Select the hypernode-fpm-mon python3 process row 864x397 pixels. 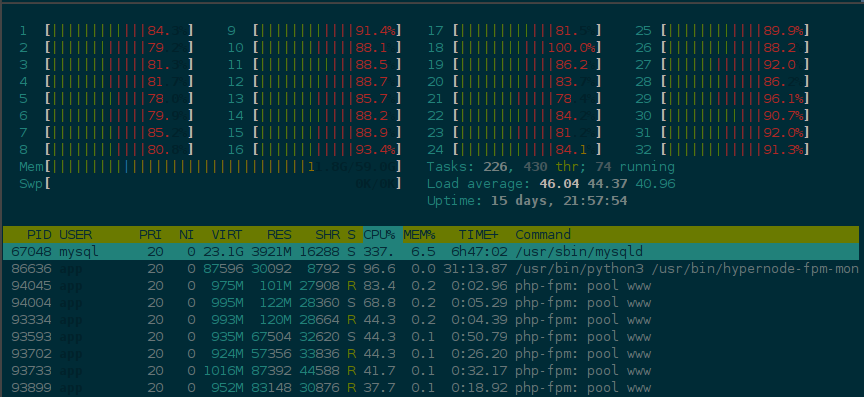tap(431, 269)
